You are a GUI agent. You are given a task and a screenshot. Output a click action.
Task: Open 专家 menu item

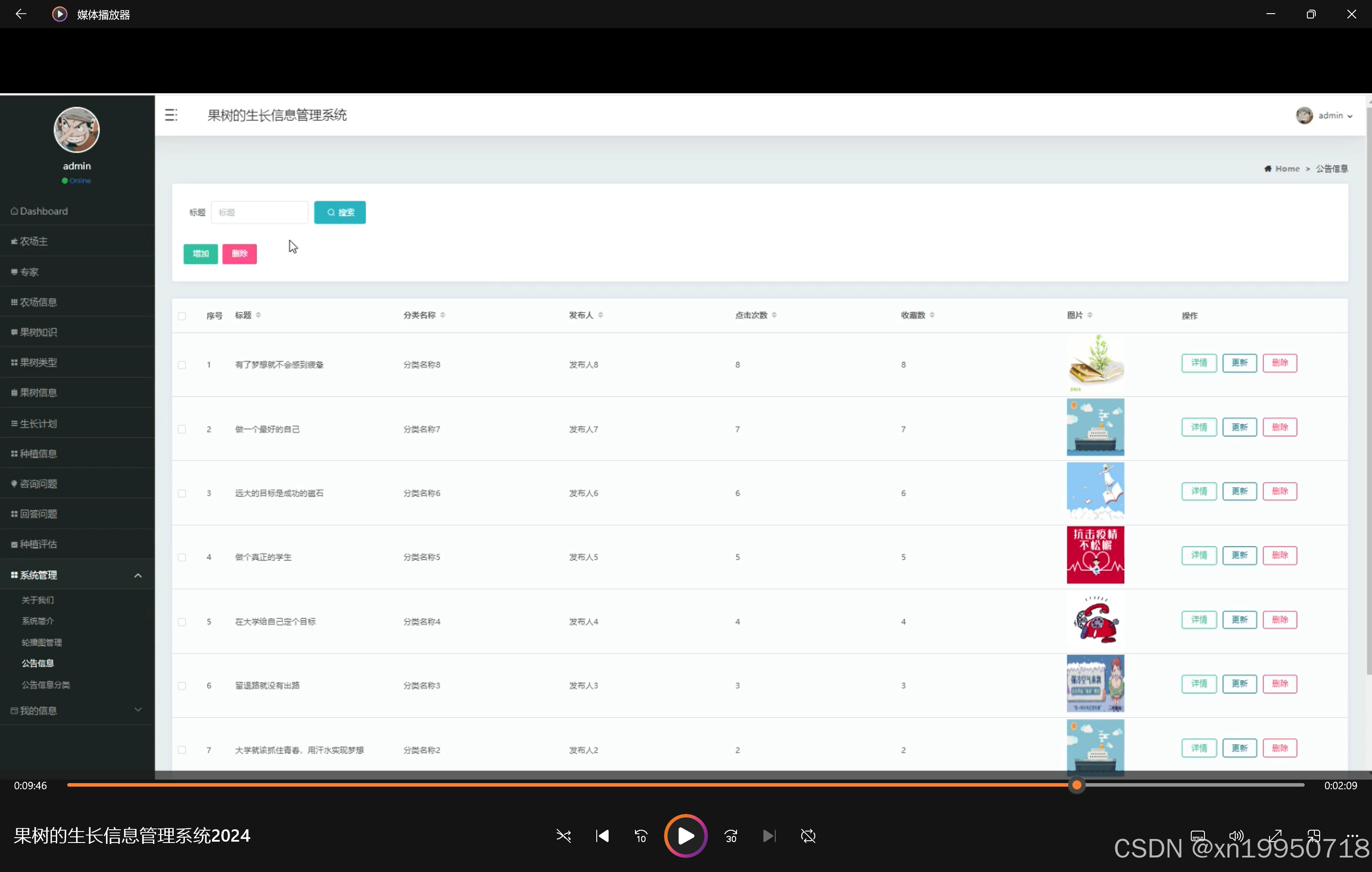(x=77, y=272)
